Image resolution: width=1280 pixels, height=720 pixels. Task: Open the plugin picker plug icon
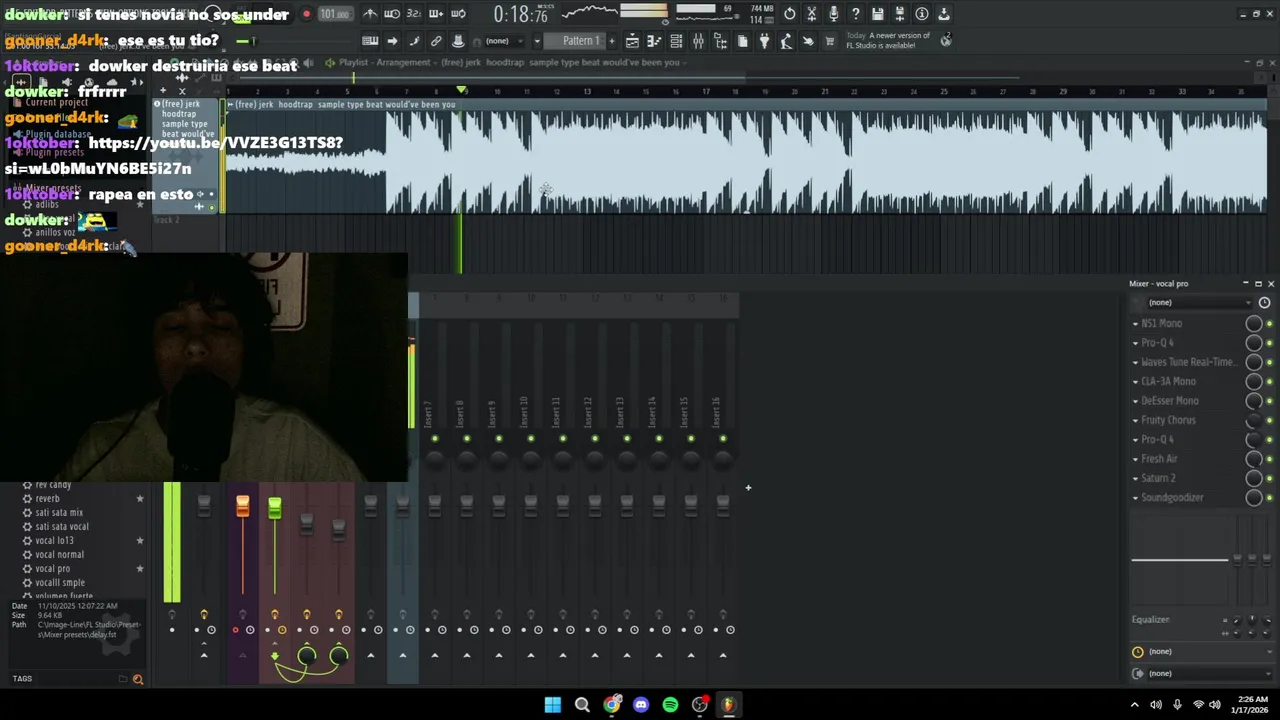coord(764,41)
